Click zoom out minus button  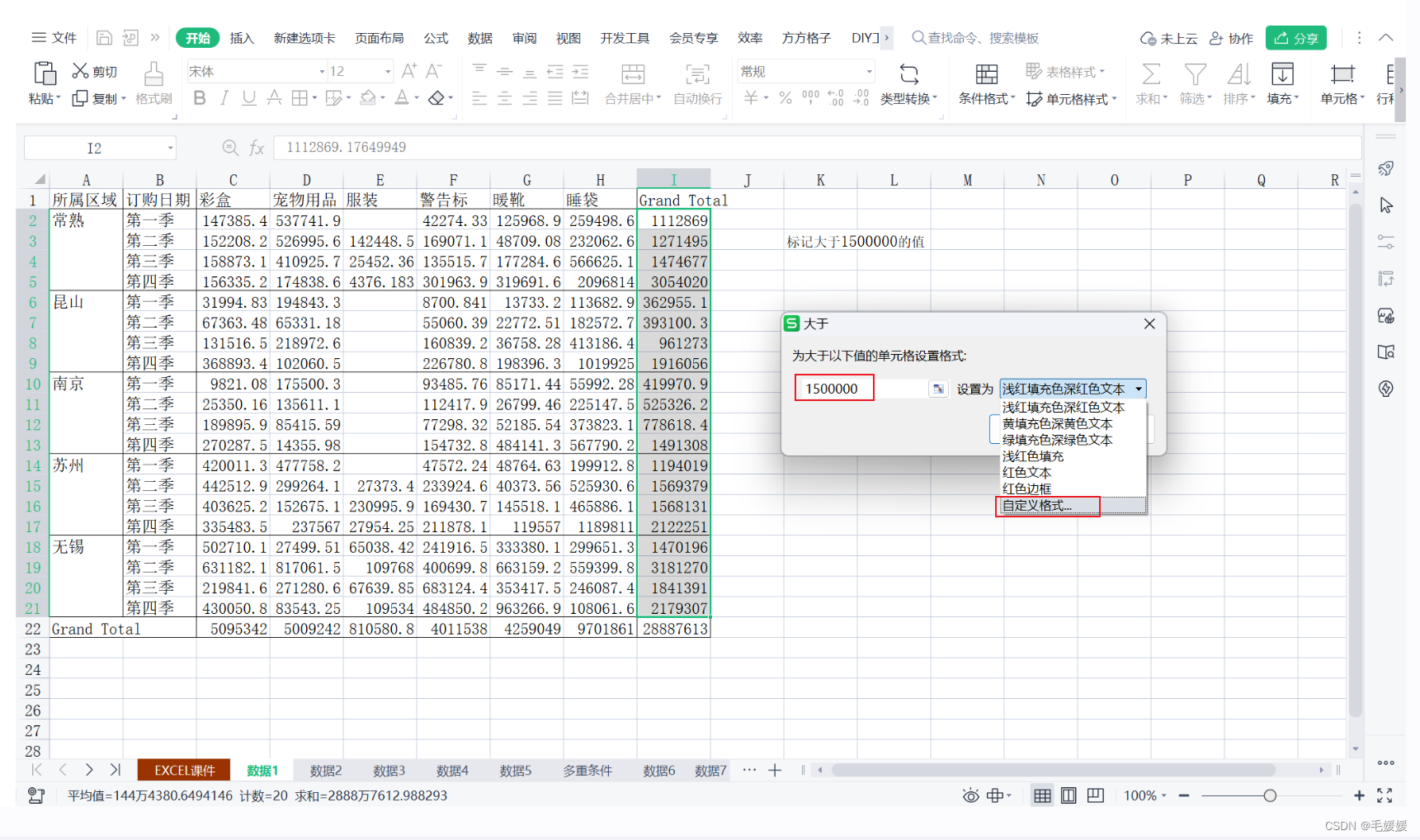1184,795
